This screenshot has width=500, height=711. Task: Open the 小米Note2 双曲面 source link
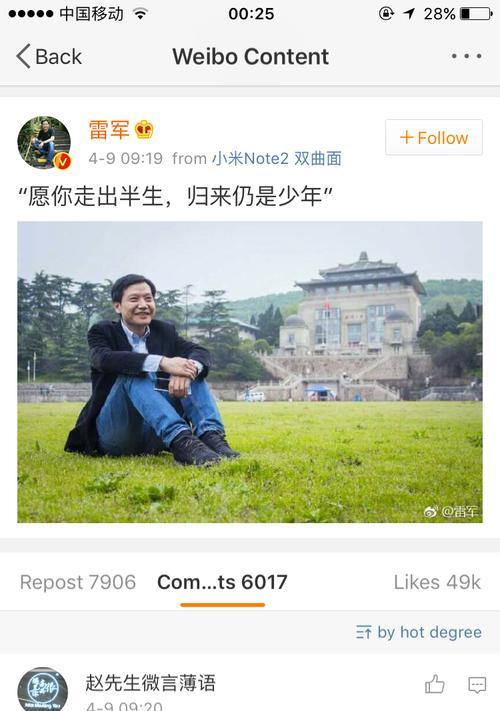click(x=277, y=158)
